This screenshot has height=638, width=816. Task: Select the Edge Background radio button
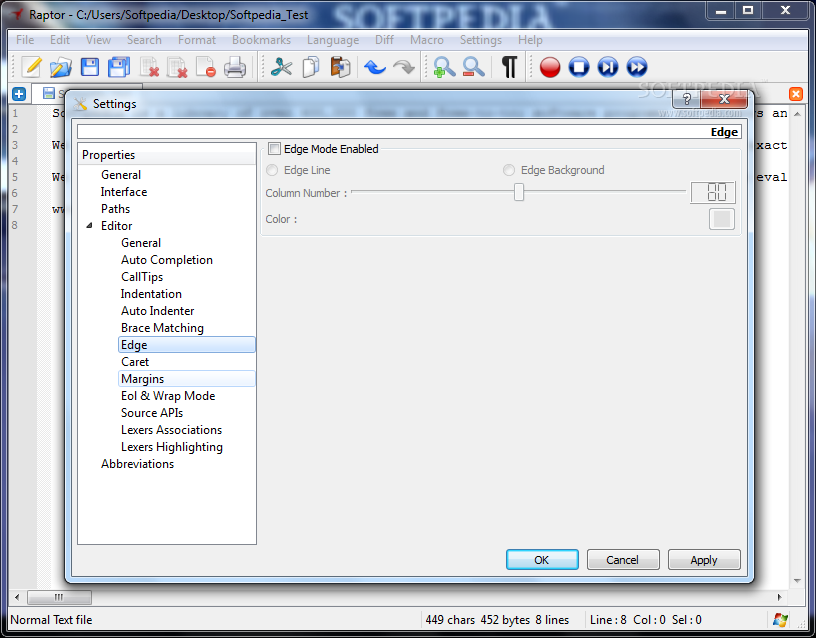[509, 170]
